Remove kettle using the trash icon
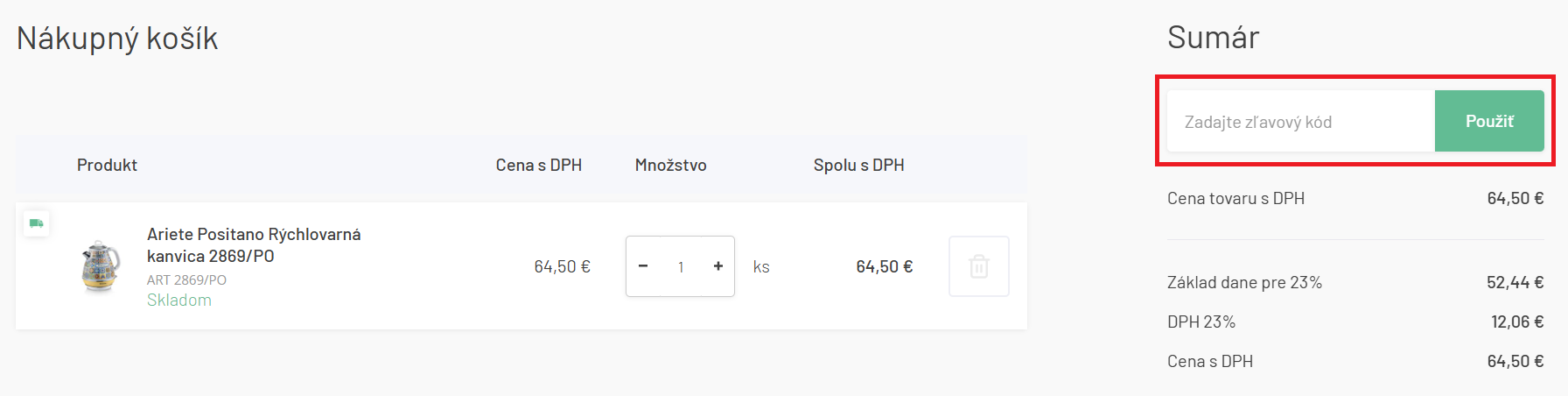This screenshot has height=396, width=1568. coord(979,266)
